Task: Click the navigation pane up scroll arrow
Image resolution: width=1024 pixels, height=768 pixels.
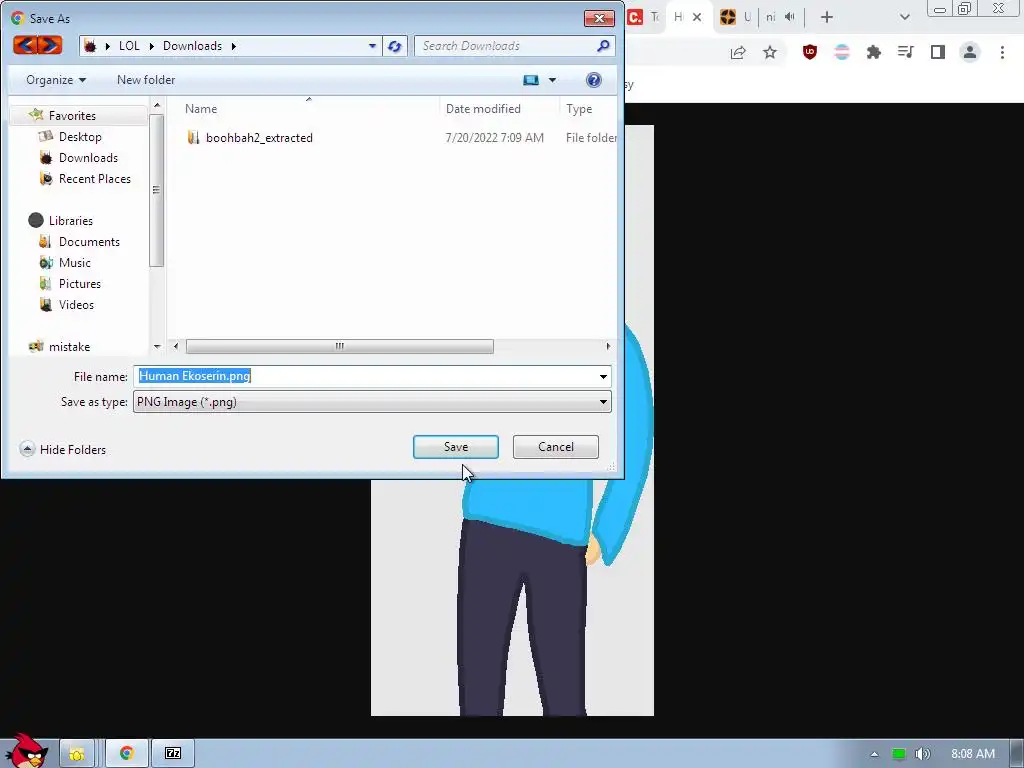Action: (157, 105)
